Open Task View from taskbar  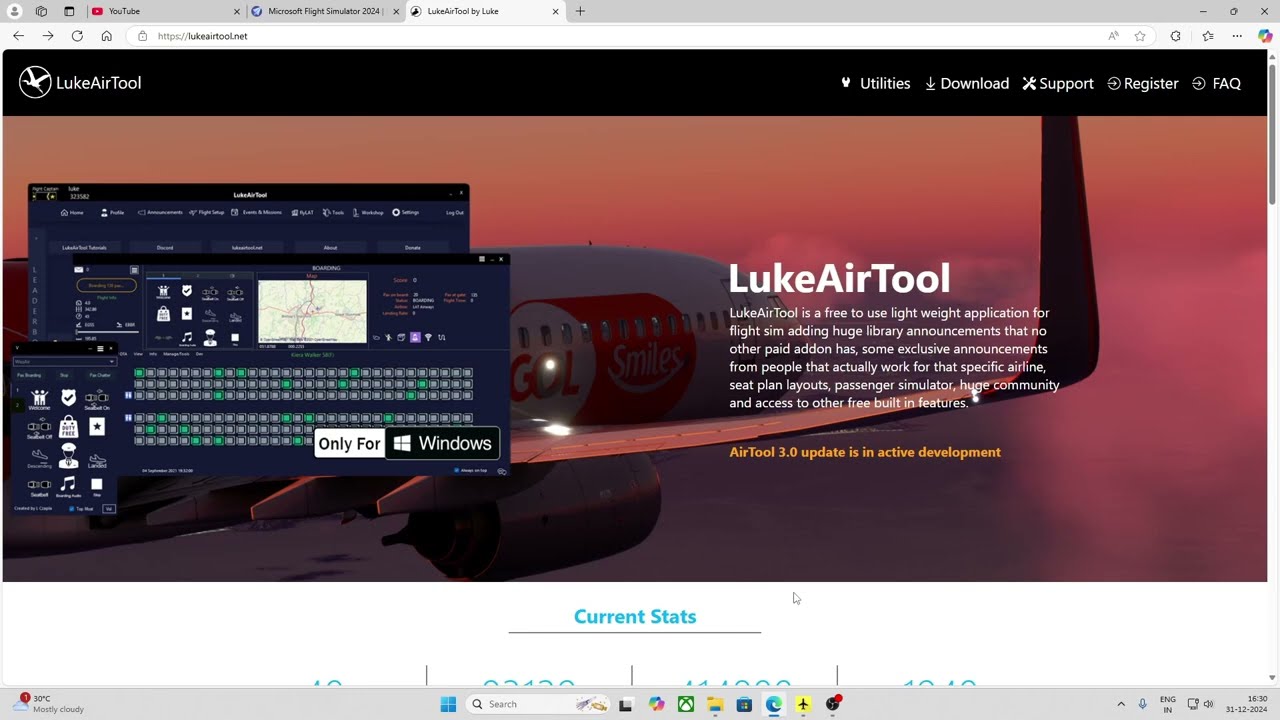(x=626, y=704)
